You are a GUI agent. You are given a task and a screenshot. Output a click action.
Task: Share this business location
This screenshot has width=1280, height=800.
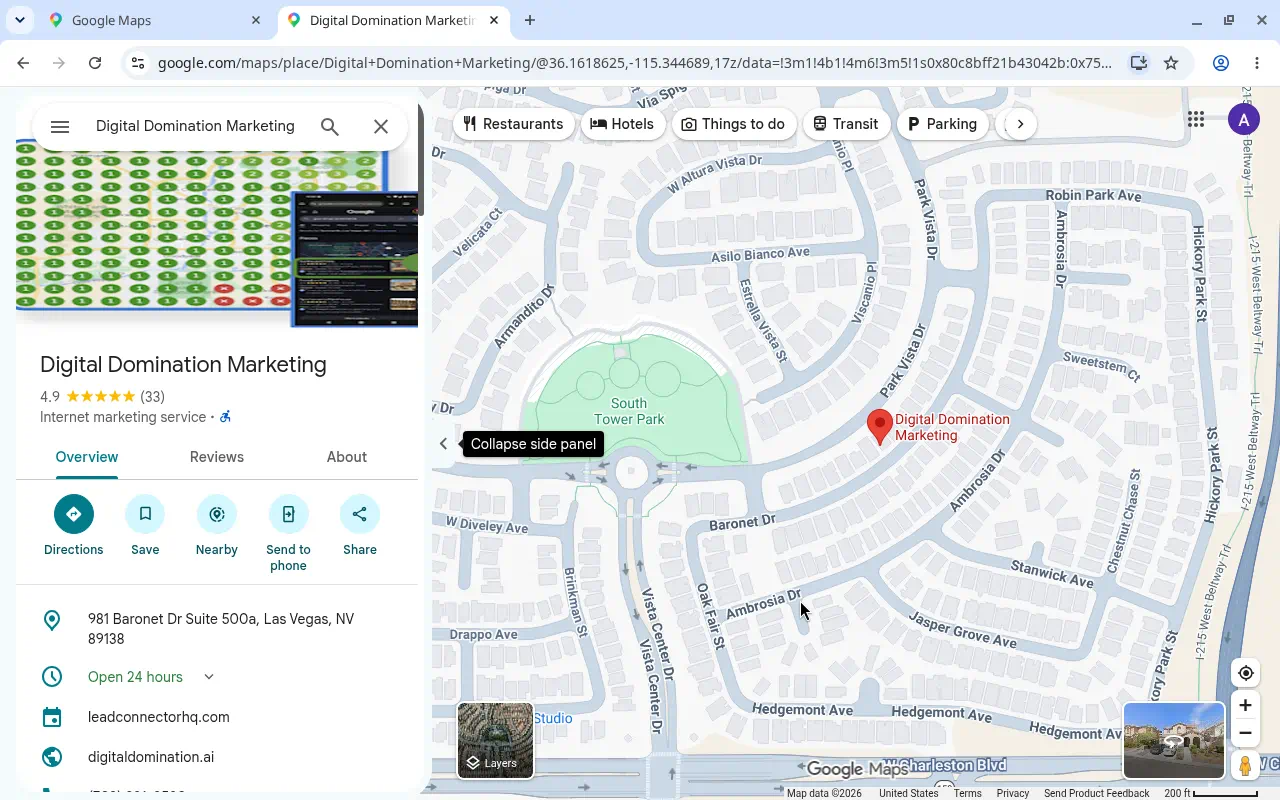click(360, 514)
